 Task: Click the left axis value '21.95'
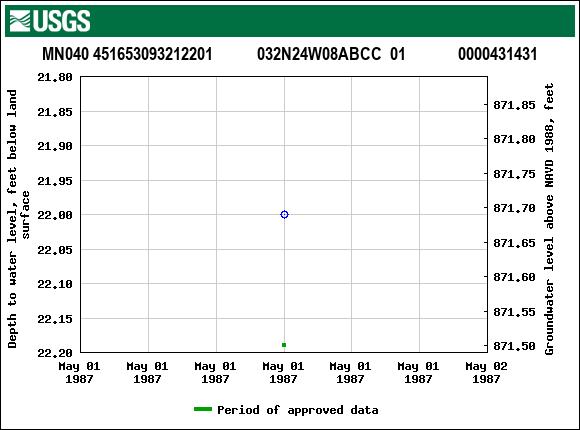coord(55,181)
